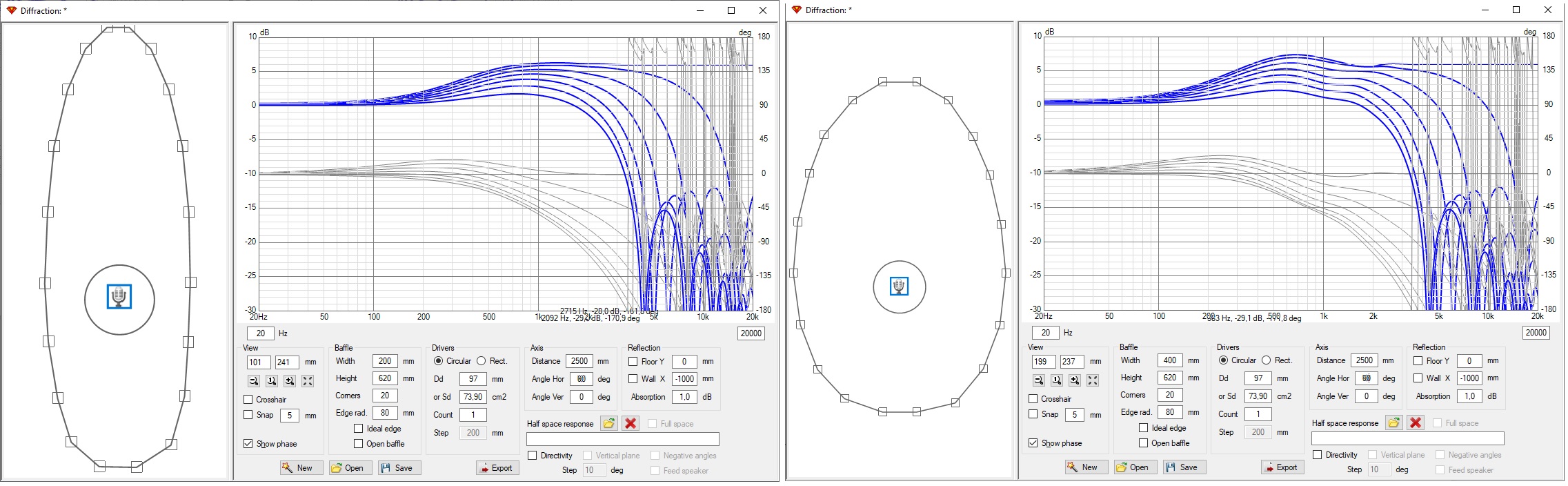This screenshot has width=1568, height=486.
Task: Enable Directivity checkbox in right window
Action: [1318, 455]
